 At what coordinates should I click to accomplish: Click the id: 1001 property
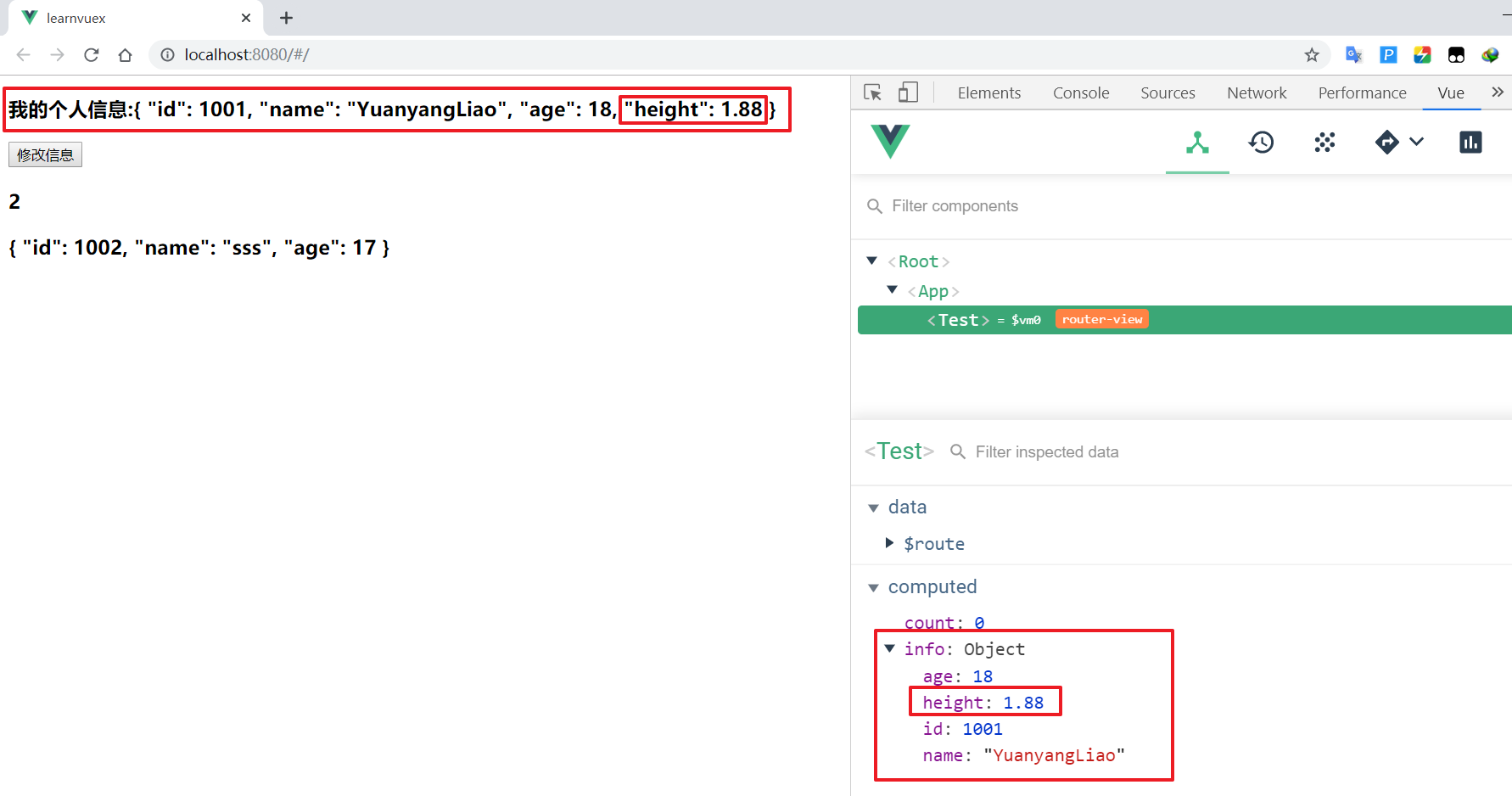tap(962, 729)
